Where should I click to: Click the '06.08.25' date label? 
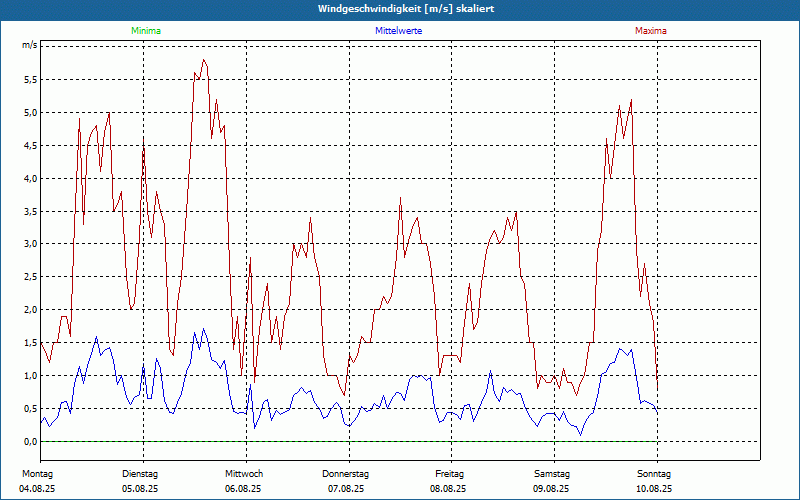point(243,489)
